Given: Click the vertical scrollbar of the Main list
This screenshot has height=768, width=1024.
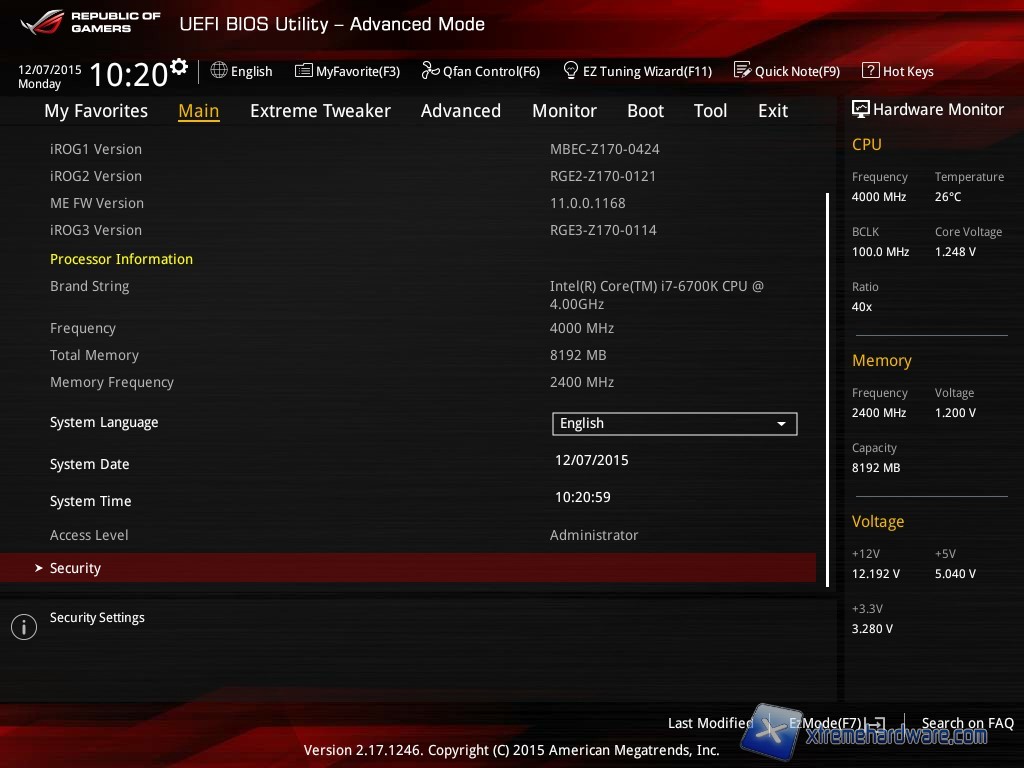Looking at the screenshot, I should (x=827, y=390).
